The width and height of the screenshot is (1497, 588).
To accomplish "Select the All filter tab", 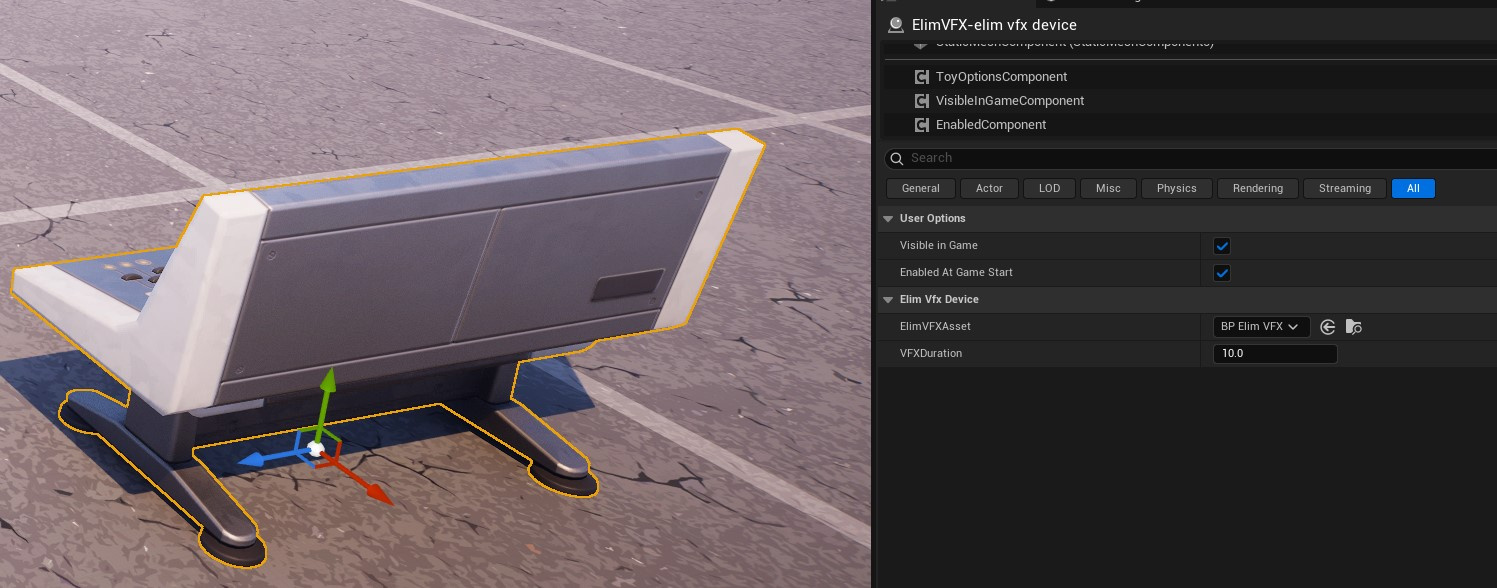I will coord(1413,188).
